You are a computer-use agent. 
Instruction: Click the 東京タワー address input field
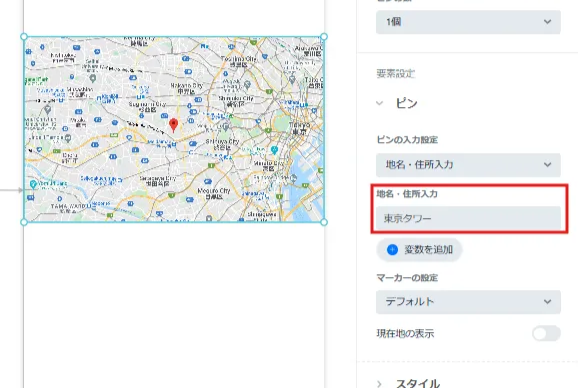tap(468, 218)
